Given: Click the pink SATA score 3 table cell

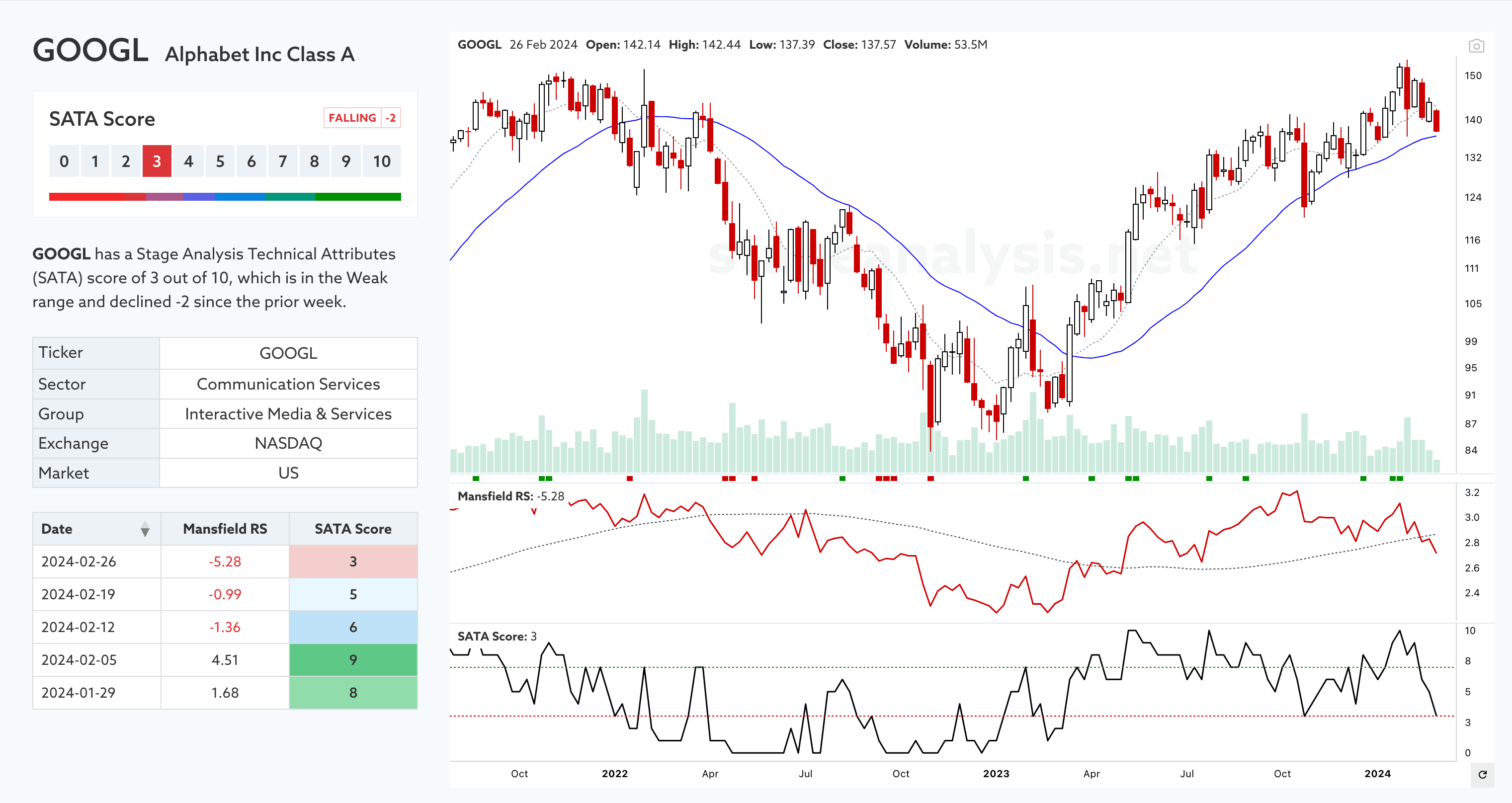Looking at the screenshot, I should click(x=353, y=562).
